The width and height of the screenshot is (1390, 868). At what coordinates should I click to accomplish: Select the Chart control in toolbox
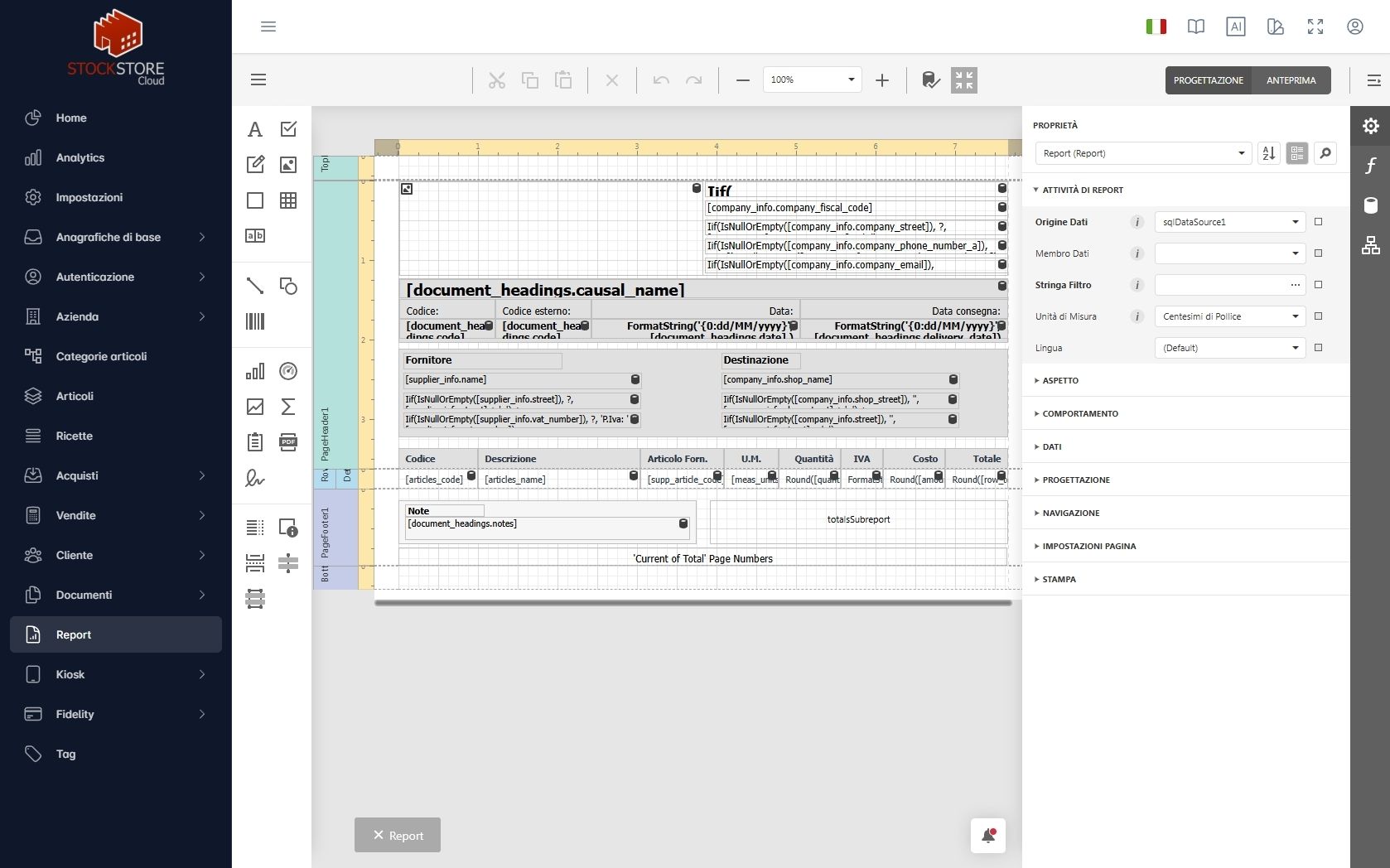click(255, 371)
